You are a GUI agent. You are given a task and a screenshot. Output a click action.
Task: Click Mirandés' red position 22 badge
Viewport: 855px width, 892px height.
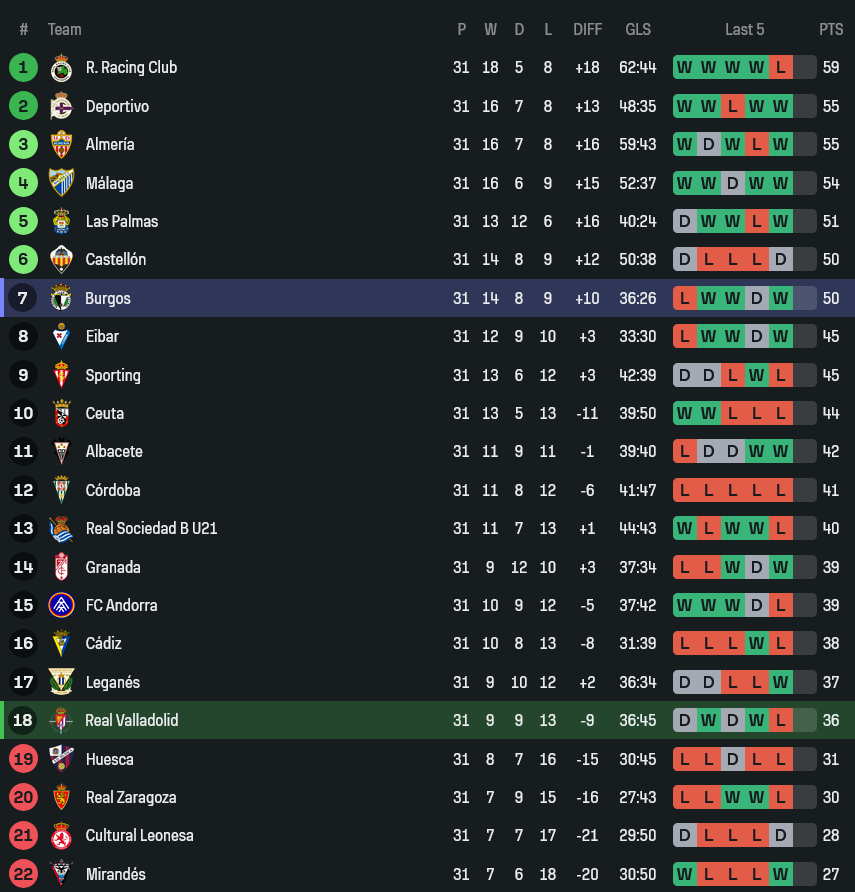23,874
